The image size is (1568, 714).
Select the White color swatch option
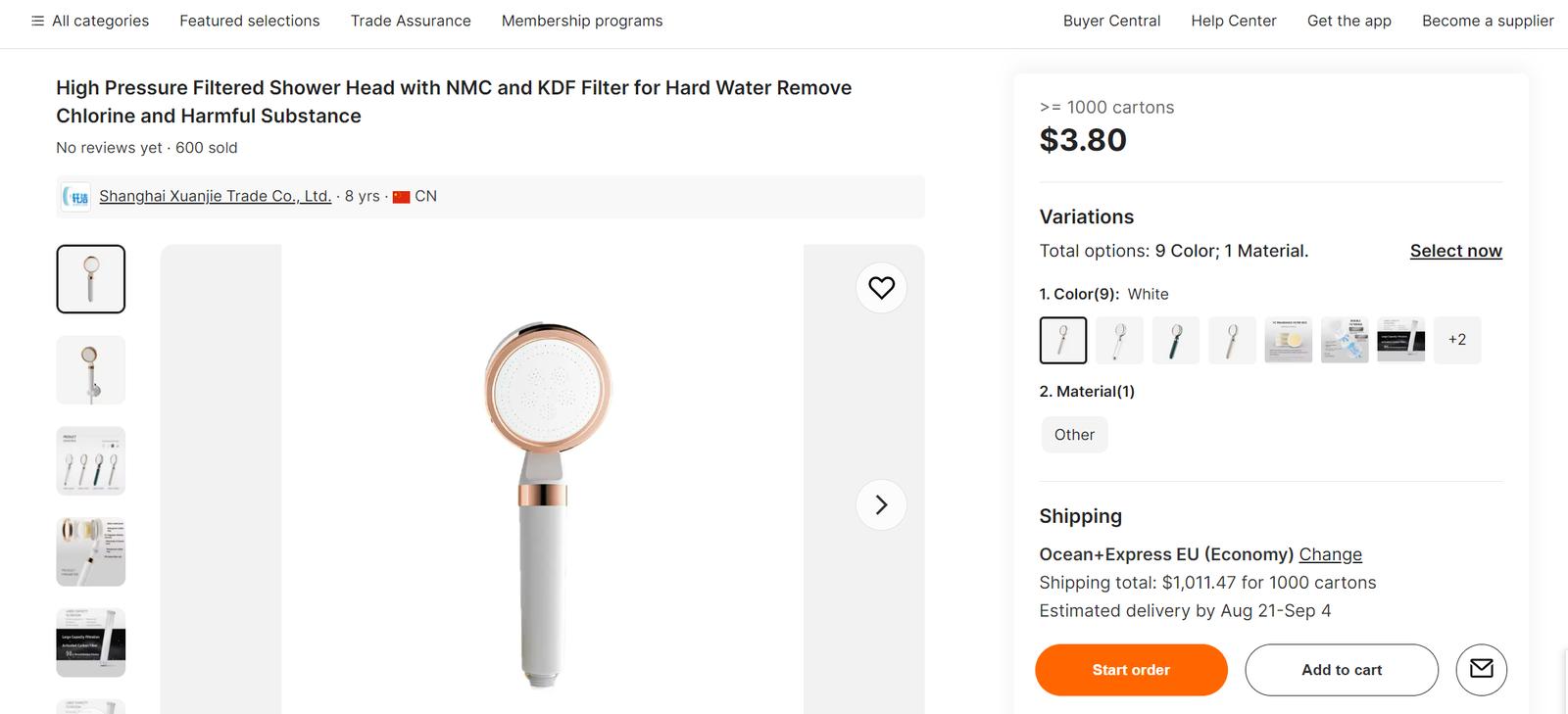tap(1063, 340)
